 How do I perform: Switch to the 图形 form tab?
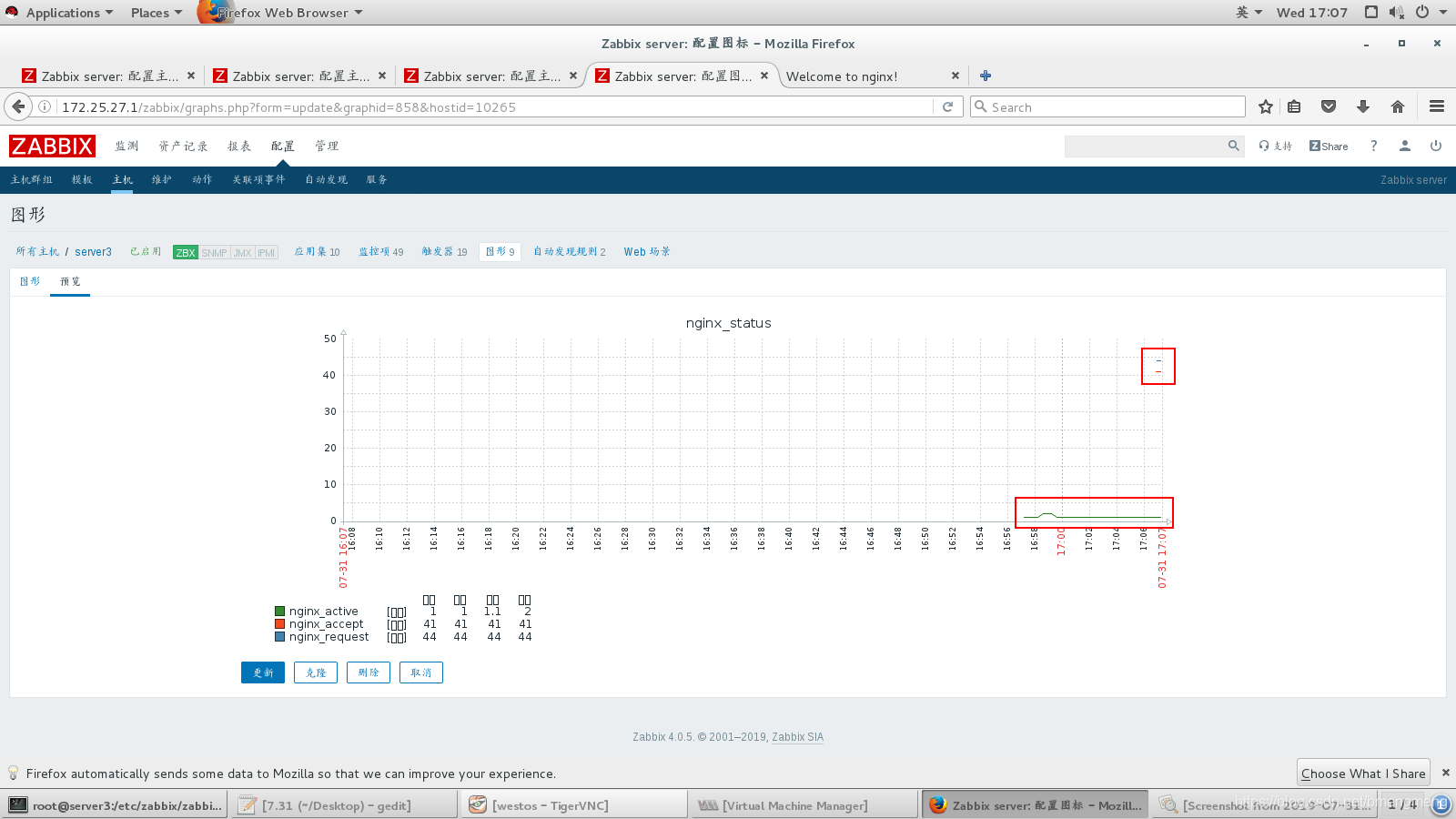[30, 281]
